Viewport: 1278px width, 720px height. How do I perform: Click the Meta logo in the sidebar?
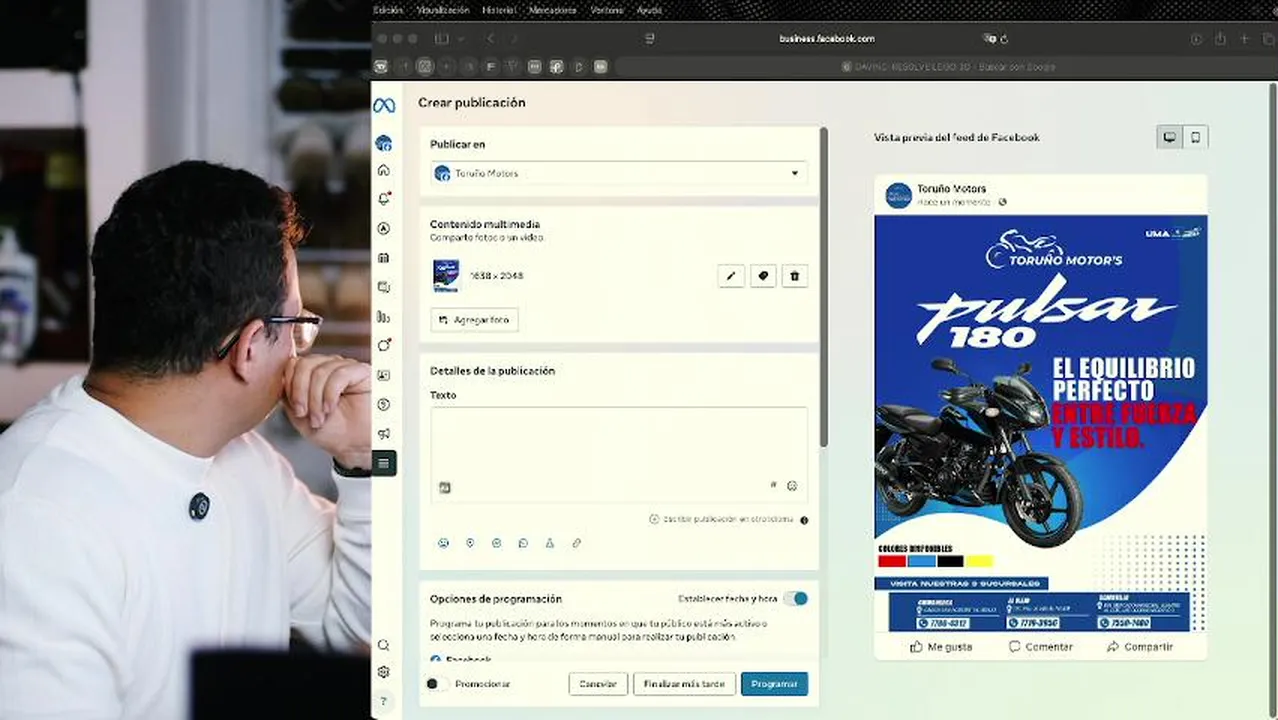point(384,105)
